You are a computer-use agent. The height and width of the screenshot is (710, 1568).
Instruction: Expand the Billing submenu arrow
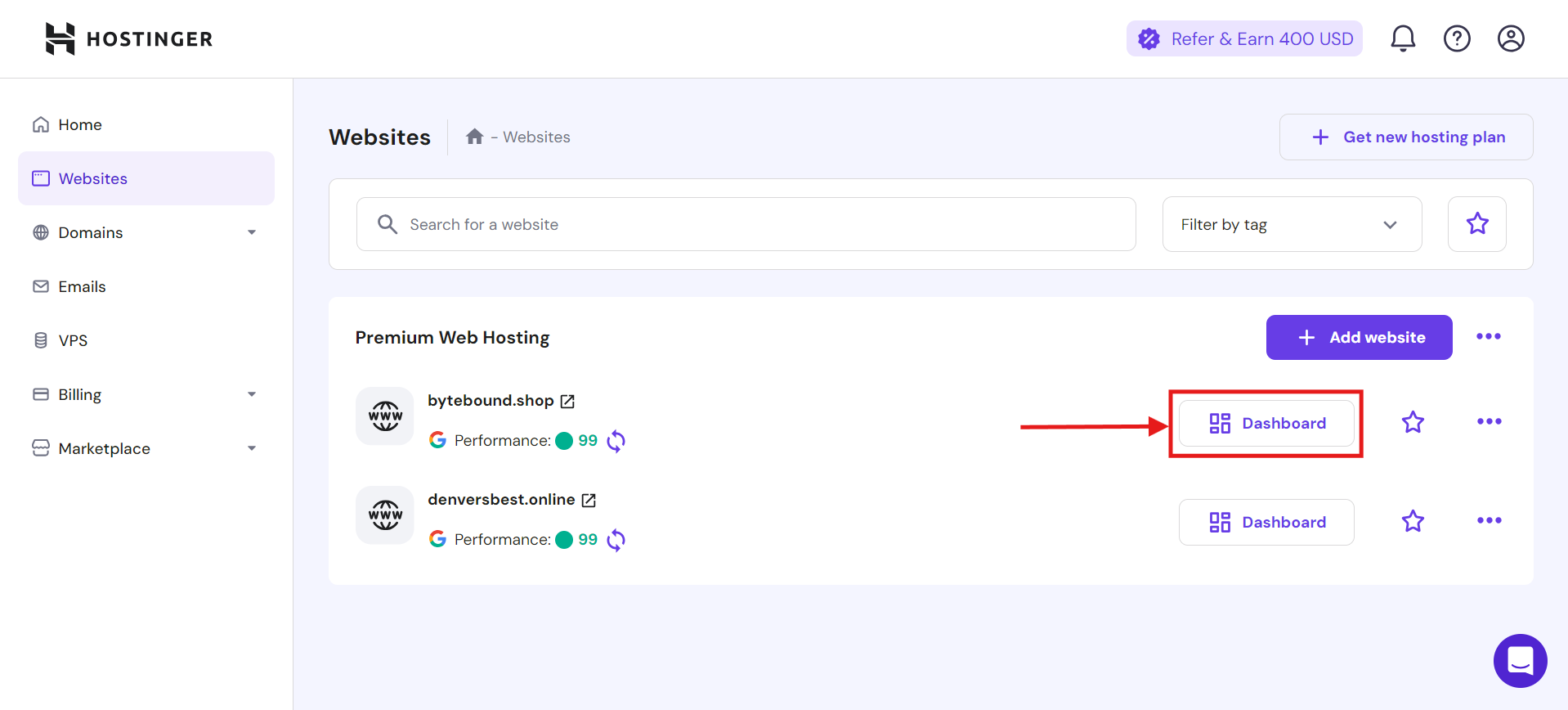pos(252,394)
